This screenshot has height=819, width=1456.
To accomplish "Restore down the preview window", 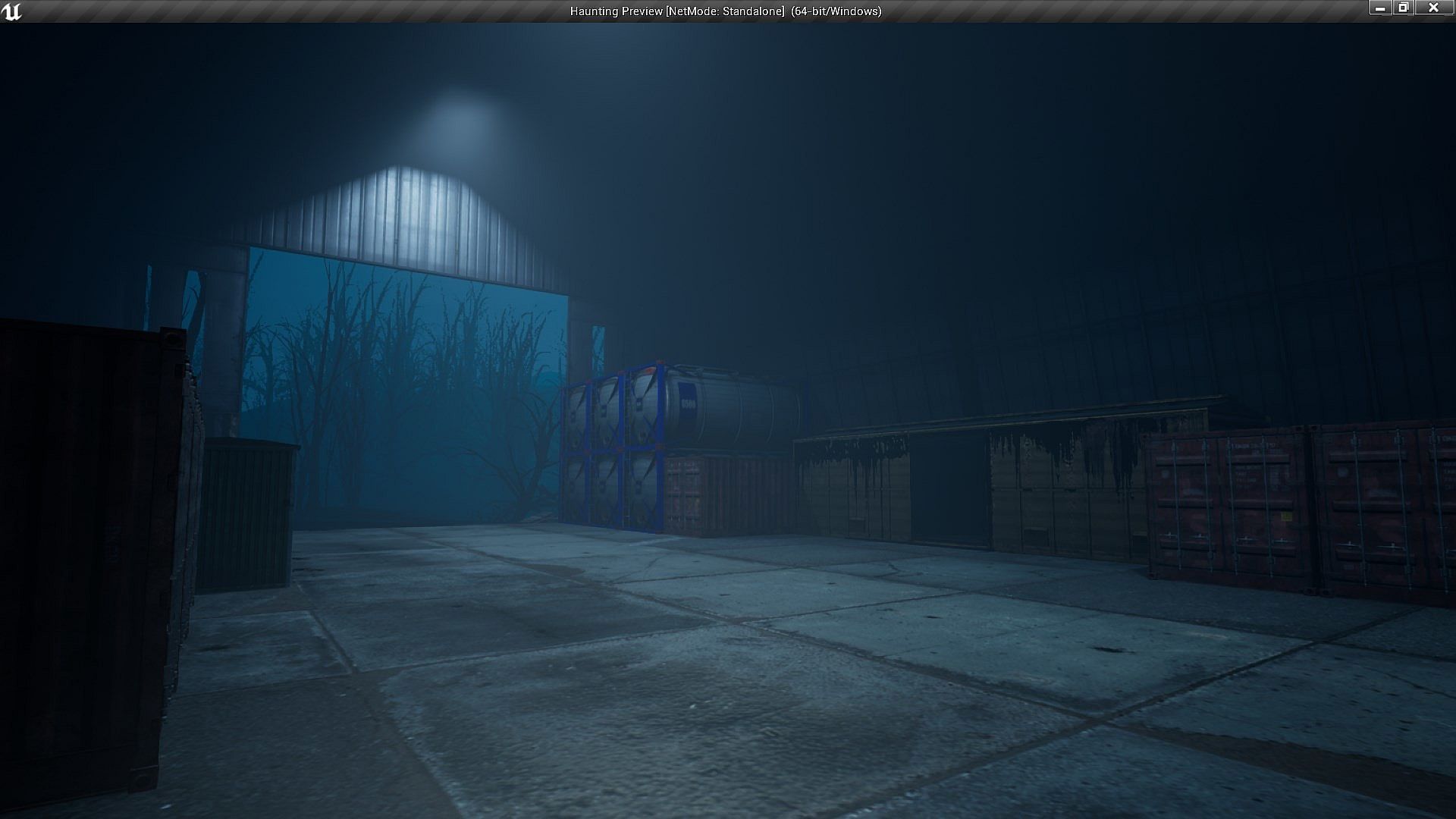I will (1404, 8).
